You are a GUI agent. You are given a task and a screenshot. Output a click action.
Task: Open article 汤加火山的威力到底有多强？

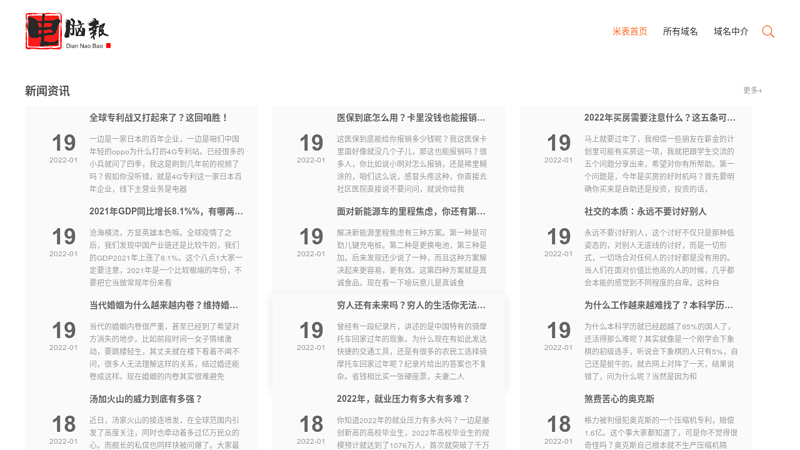(146, 399)
